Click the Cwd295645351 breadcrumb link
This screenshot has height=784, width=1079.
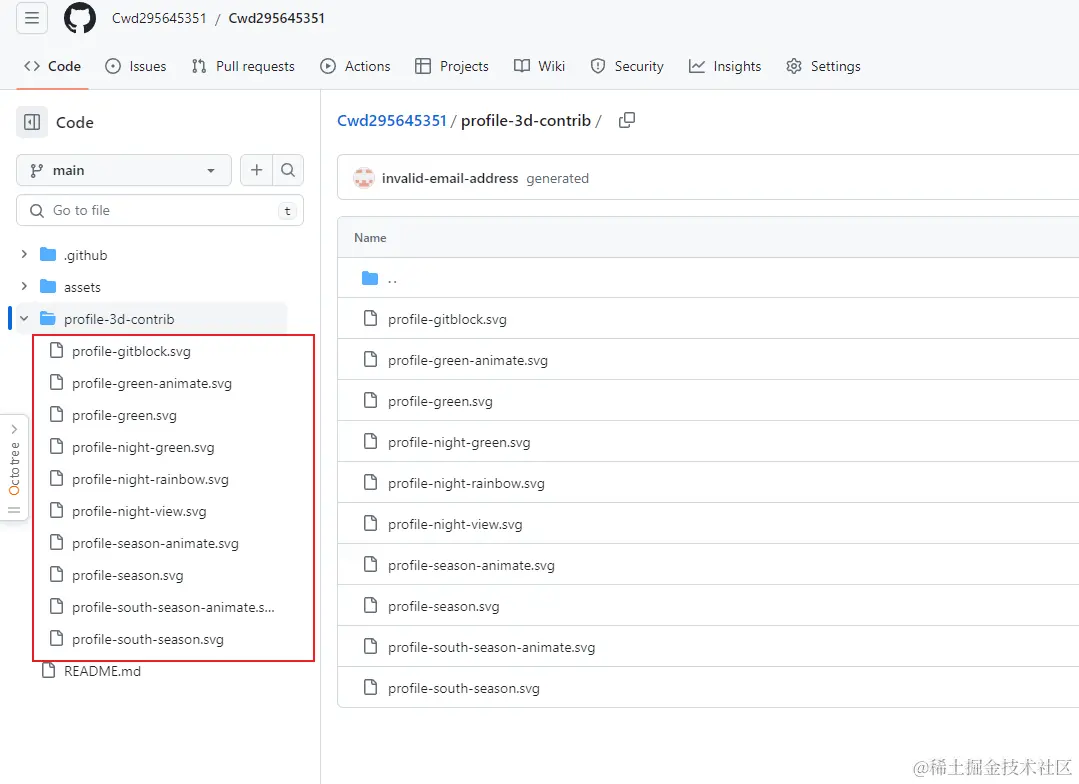click(392, 120)
